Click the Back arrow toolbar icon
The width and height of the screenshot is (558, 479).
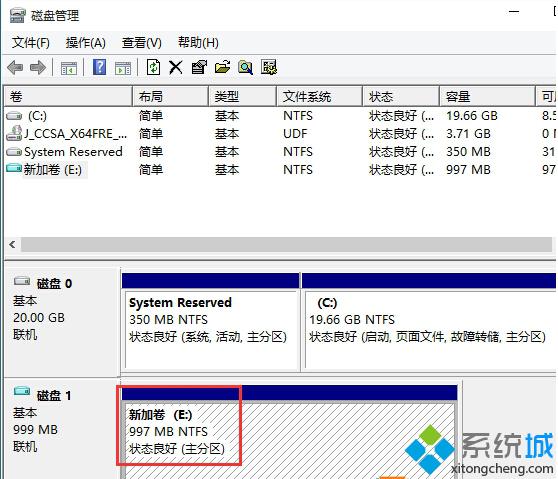tap(15, 67)
